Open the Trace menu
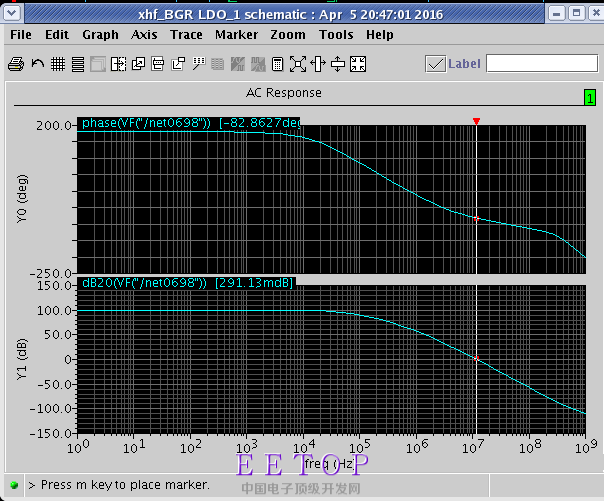The image size is (604, 501). pos(186,35)
